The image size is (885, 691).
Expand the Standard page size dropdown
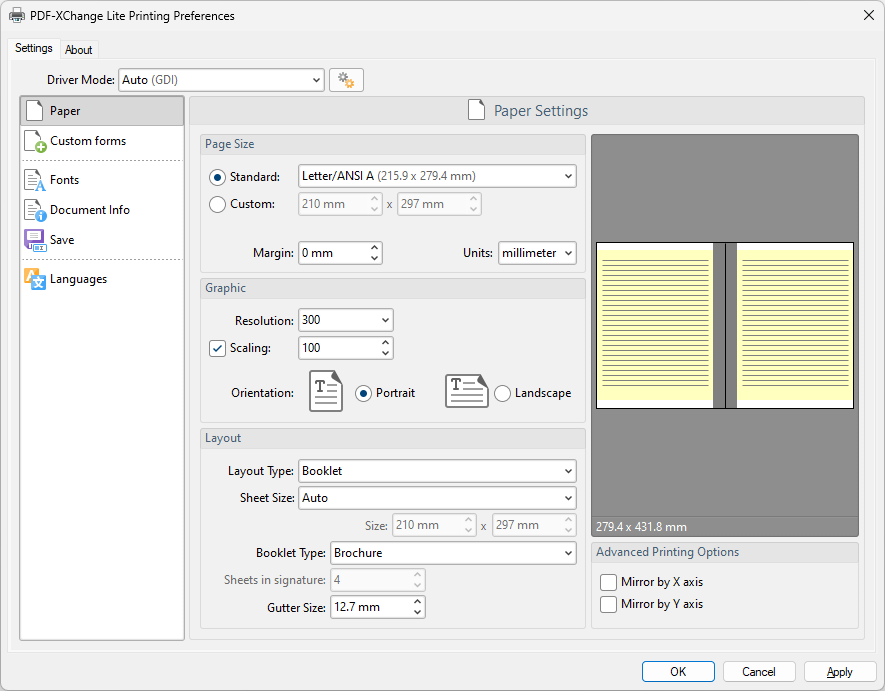pos(437,176)
